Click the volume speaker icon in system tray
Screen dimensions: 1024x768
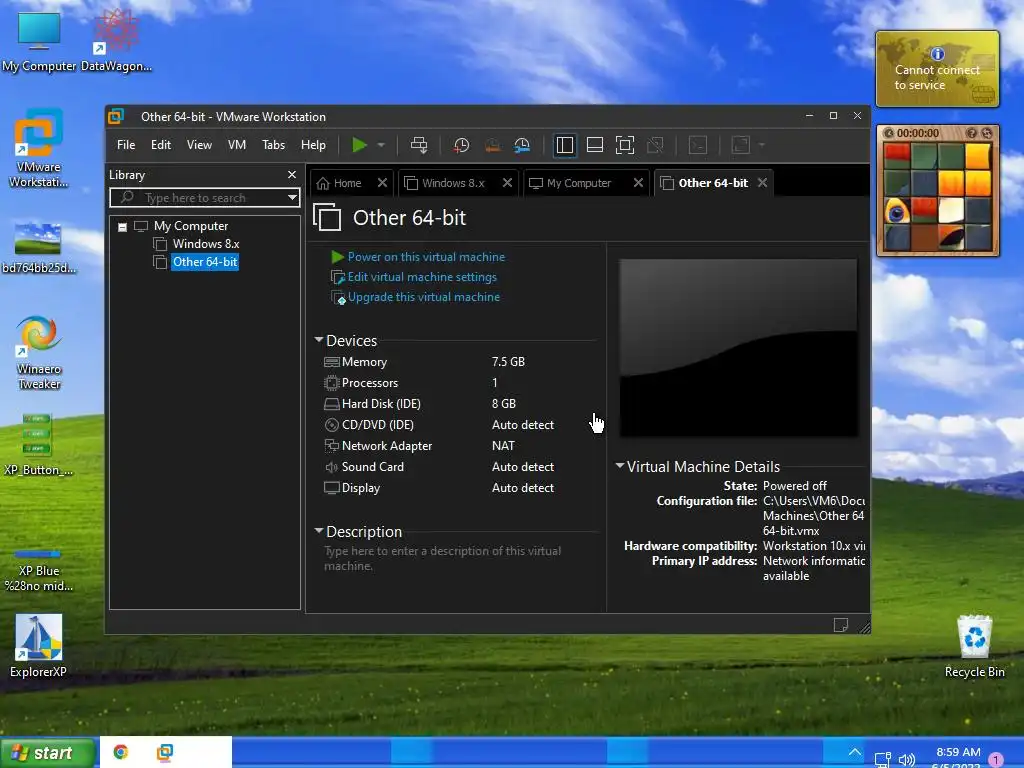(906, 760)
